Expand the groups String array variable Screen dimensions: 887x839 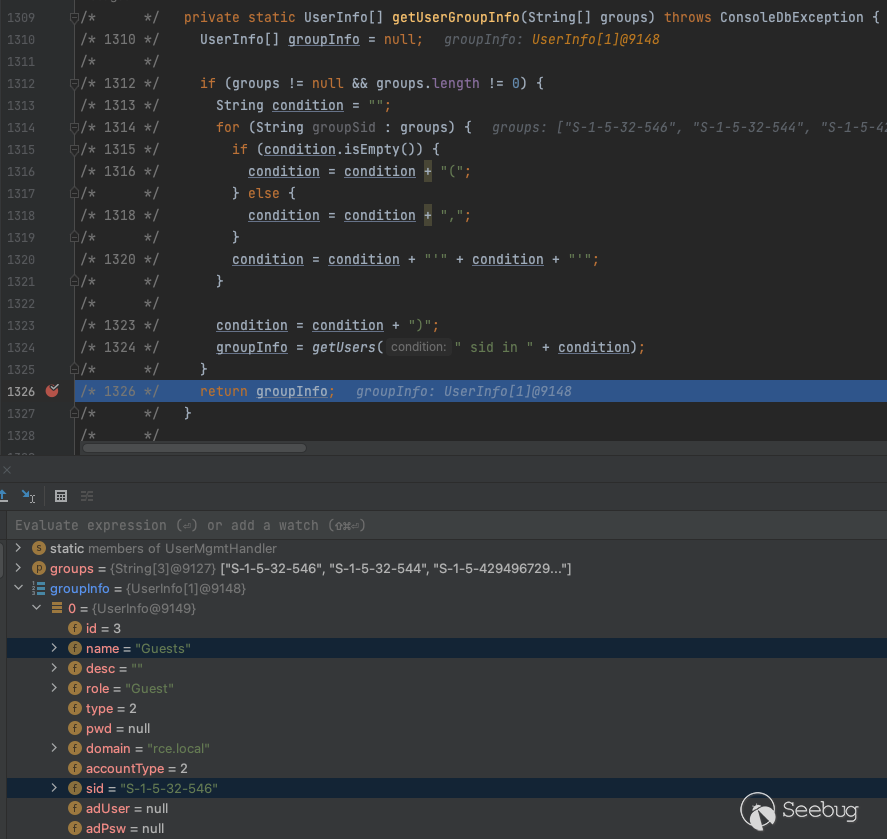click(18, 568)
